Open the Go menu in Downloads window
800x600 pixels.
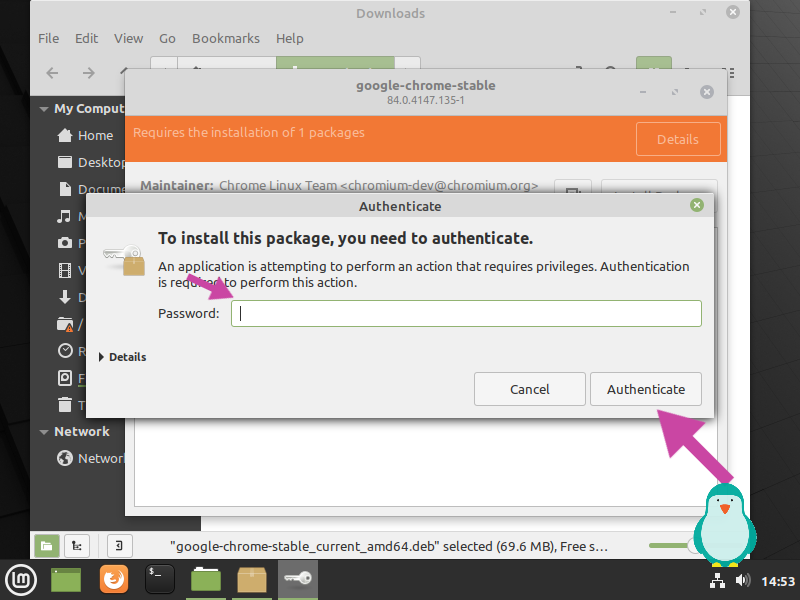[167, 38]
